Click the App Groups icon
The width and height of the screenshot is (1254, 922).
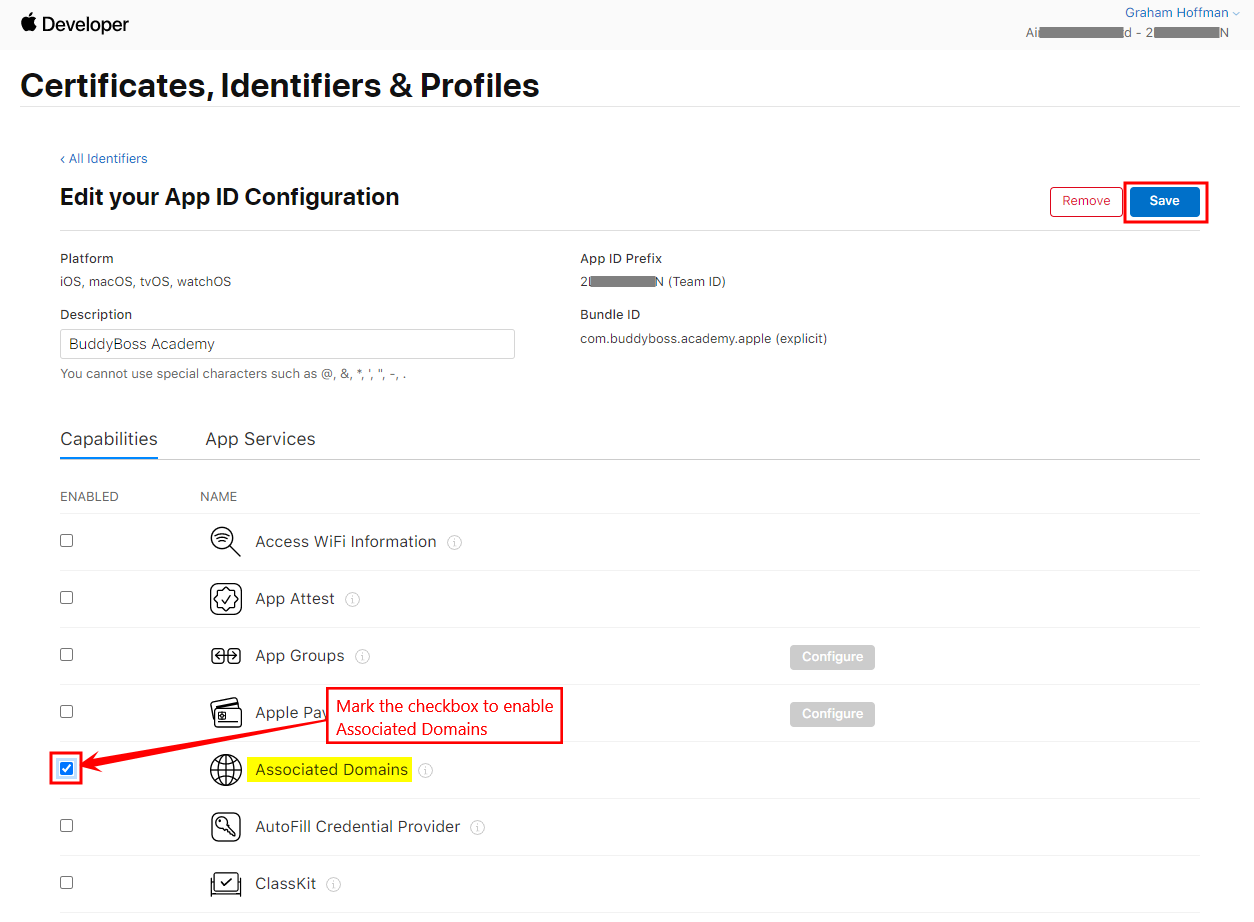pos(226,656)
